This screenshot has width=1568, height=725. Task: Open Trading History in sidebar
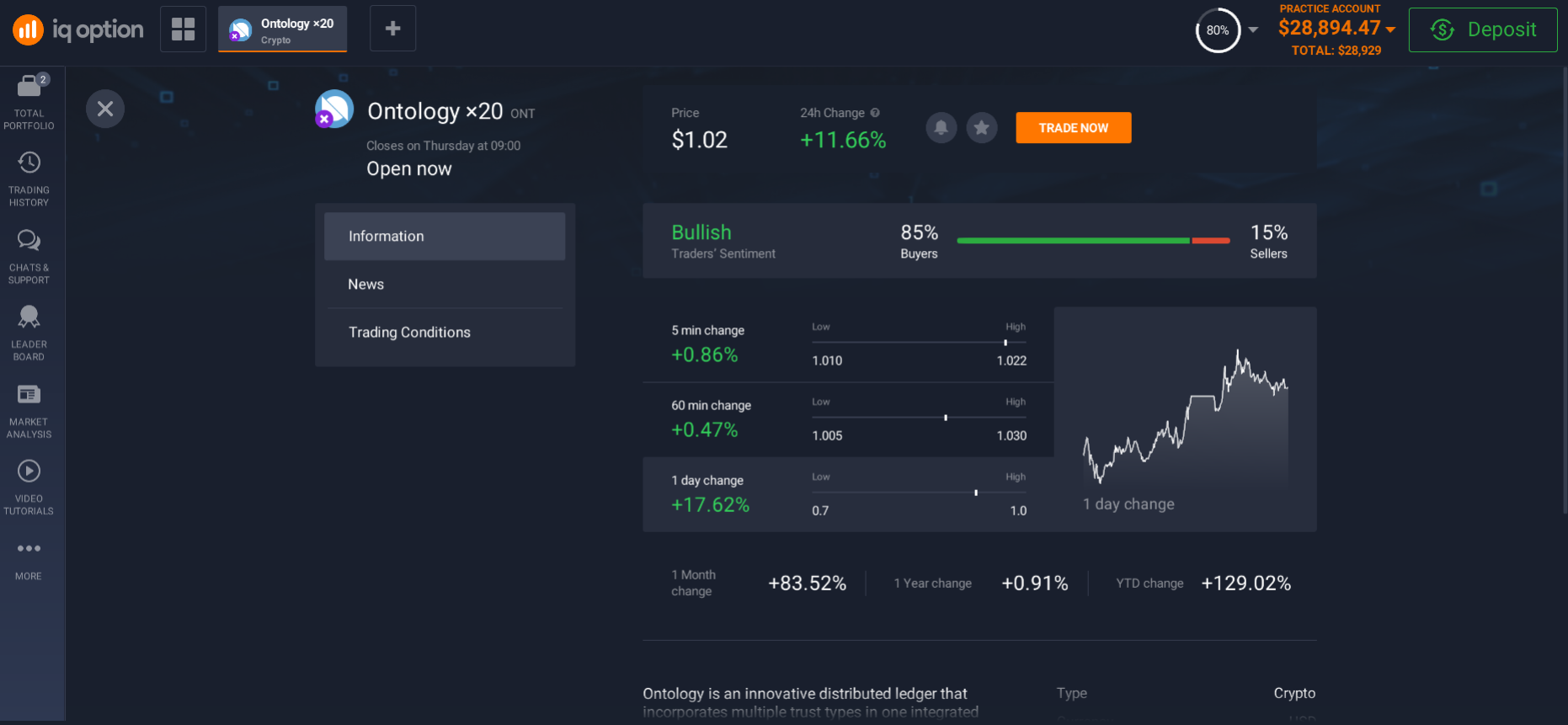coord(29,179)
